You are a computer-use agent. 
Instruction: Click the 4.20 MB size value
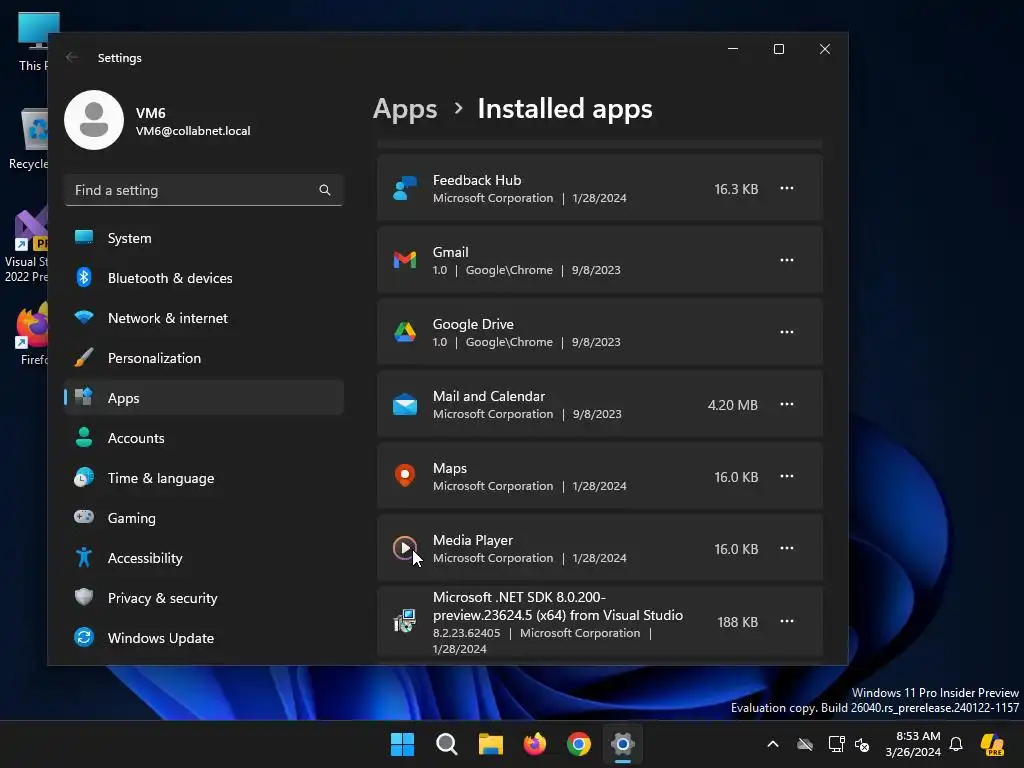733,405
